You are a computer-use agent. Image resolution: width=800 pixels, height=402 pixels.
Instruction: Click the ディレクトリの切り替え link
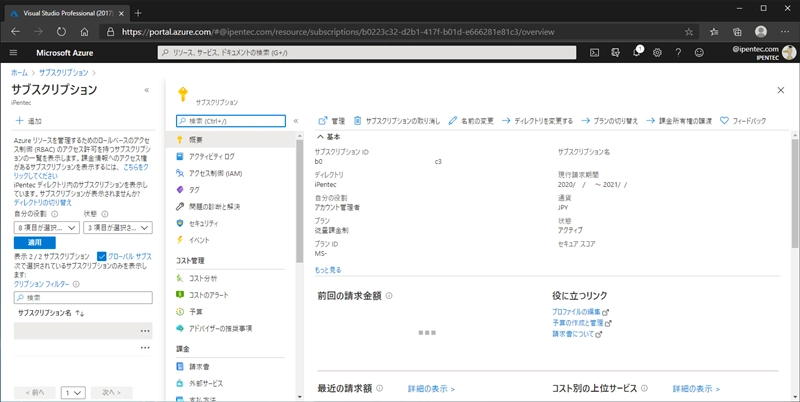pyautogui.click(x=43, y=203)
